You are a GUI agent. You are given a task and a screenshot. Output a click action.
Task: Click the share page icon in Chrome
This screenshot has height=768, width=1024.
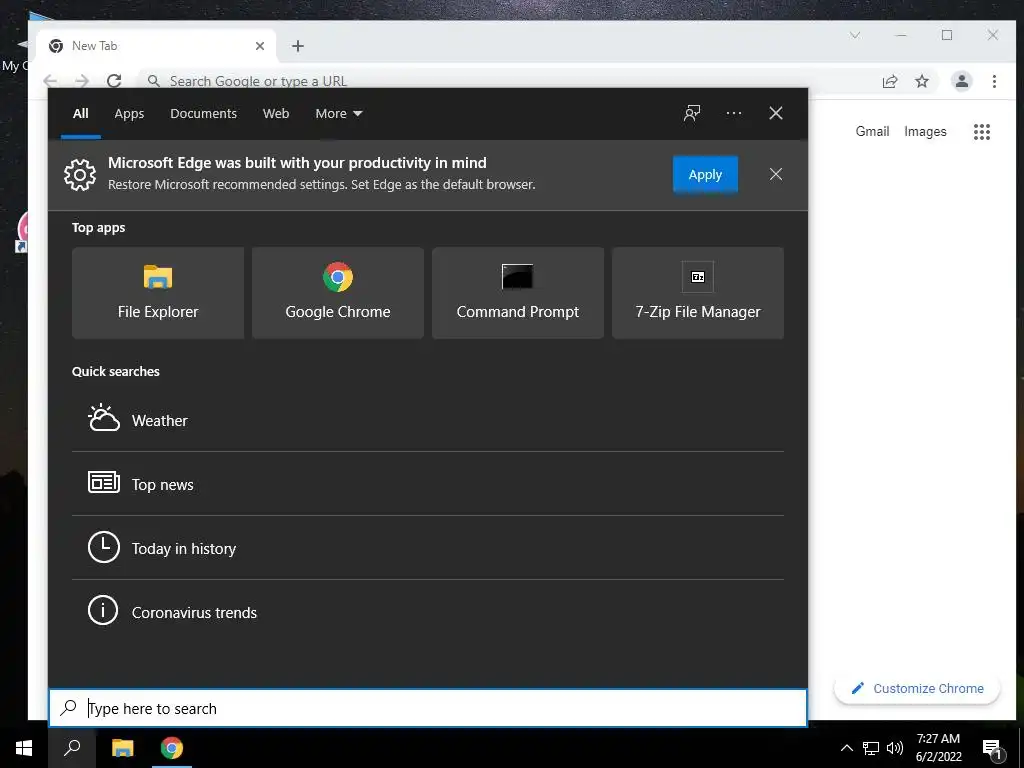[x=889, y=81]
